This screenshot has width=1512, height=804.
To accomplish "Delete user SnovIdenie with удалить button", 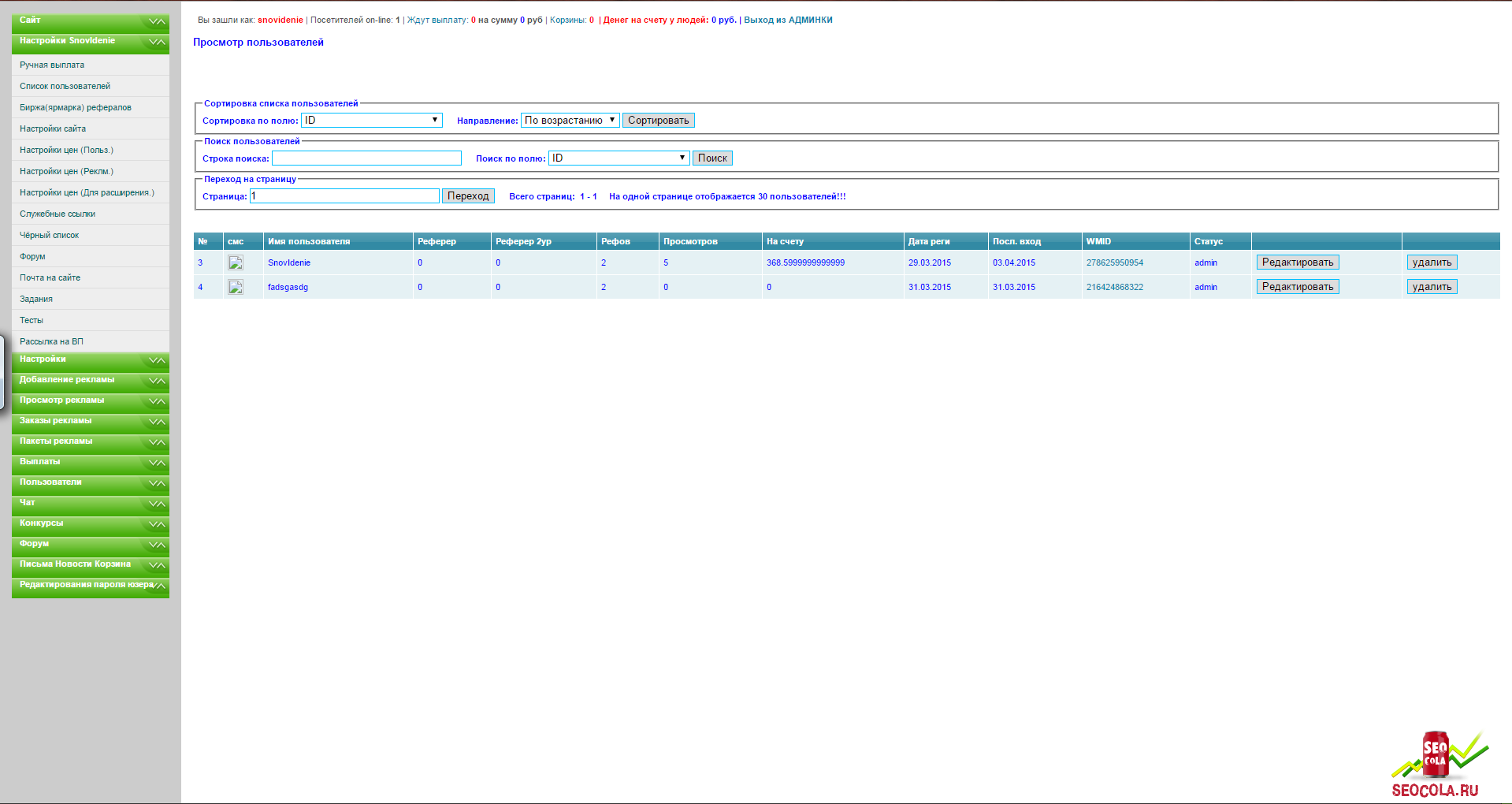I will (1431, 262).
